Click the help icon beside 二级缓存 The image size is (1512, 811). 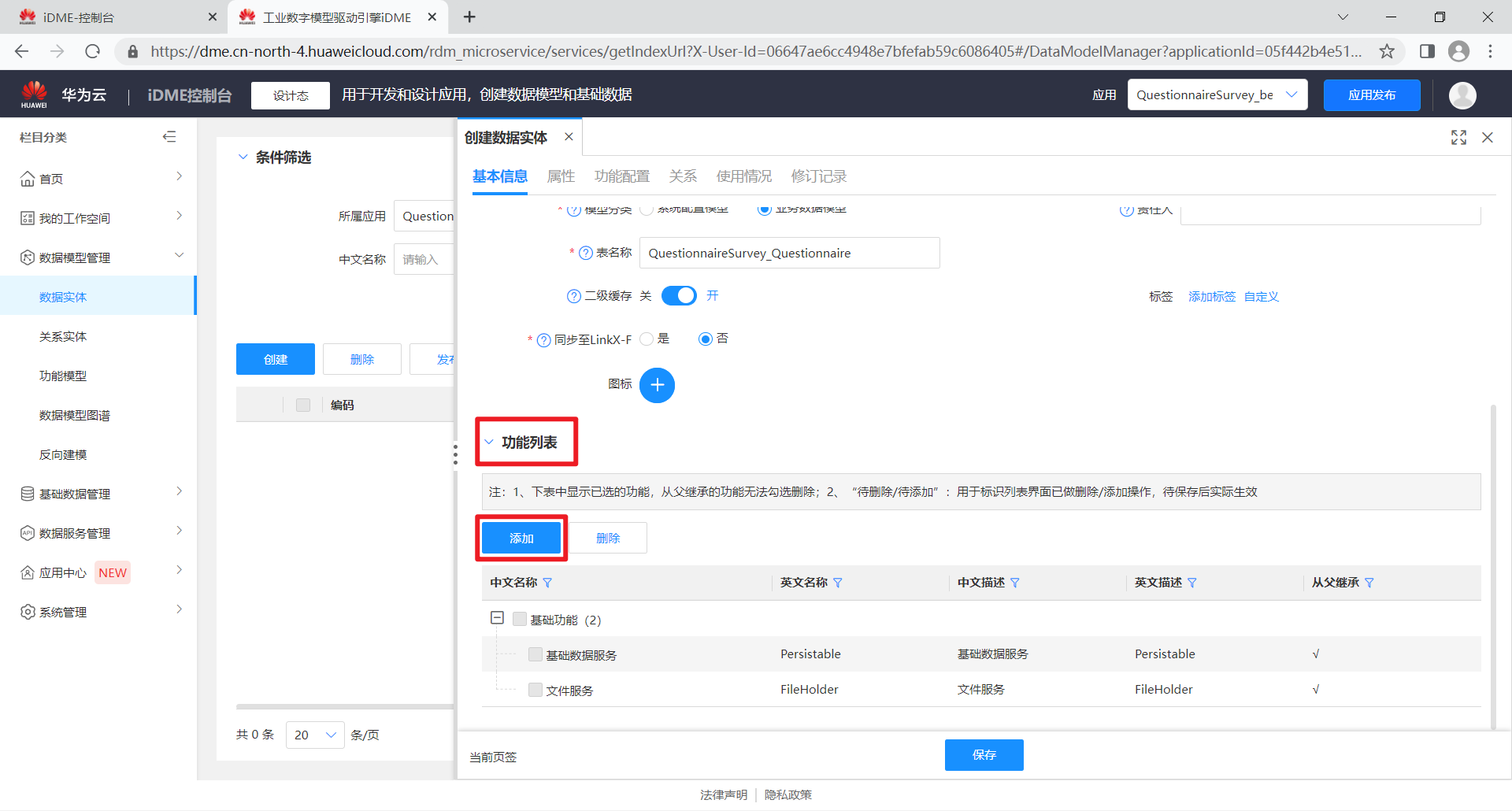pyautogui.click(x=574, y=296)
